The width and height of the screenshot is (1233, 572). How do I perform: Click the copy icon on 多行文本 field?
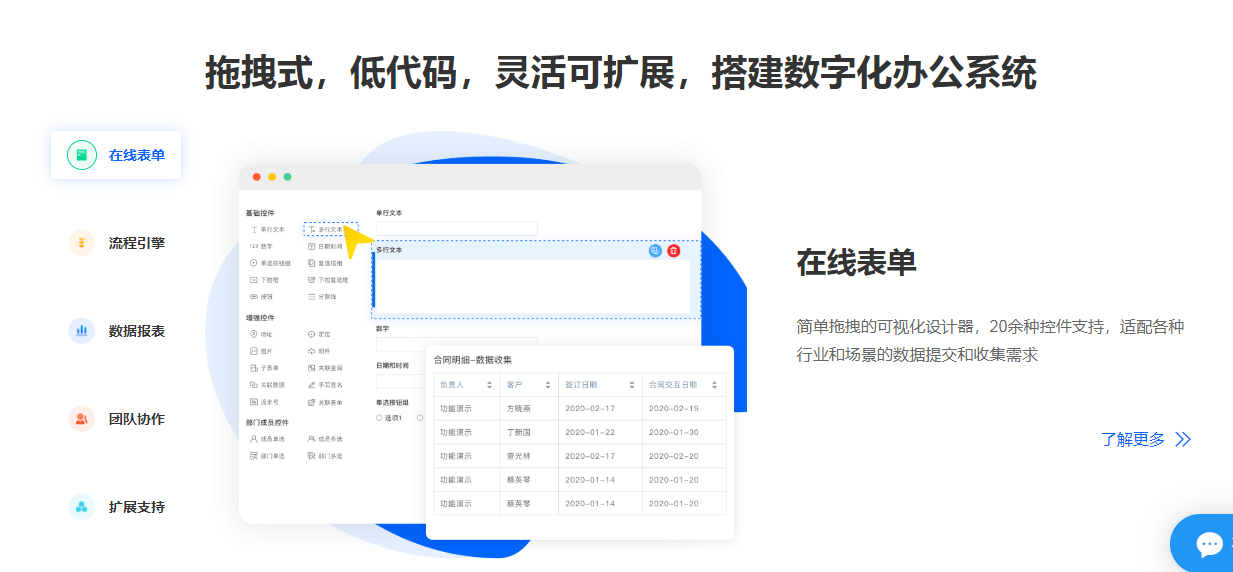point(655,251)
